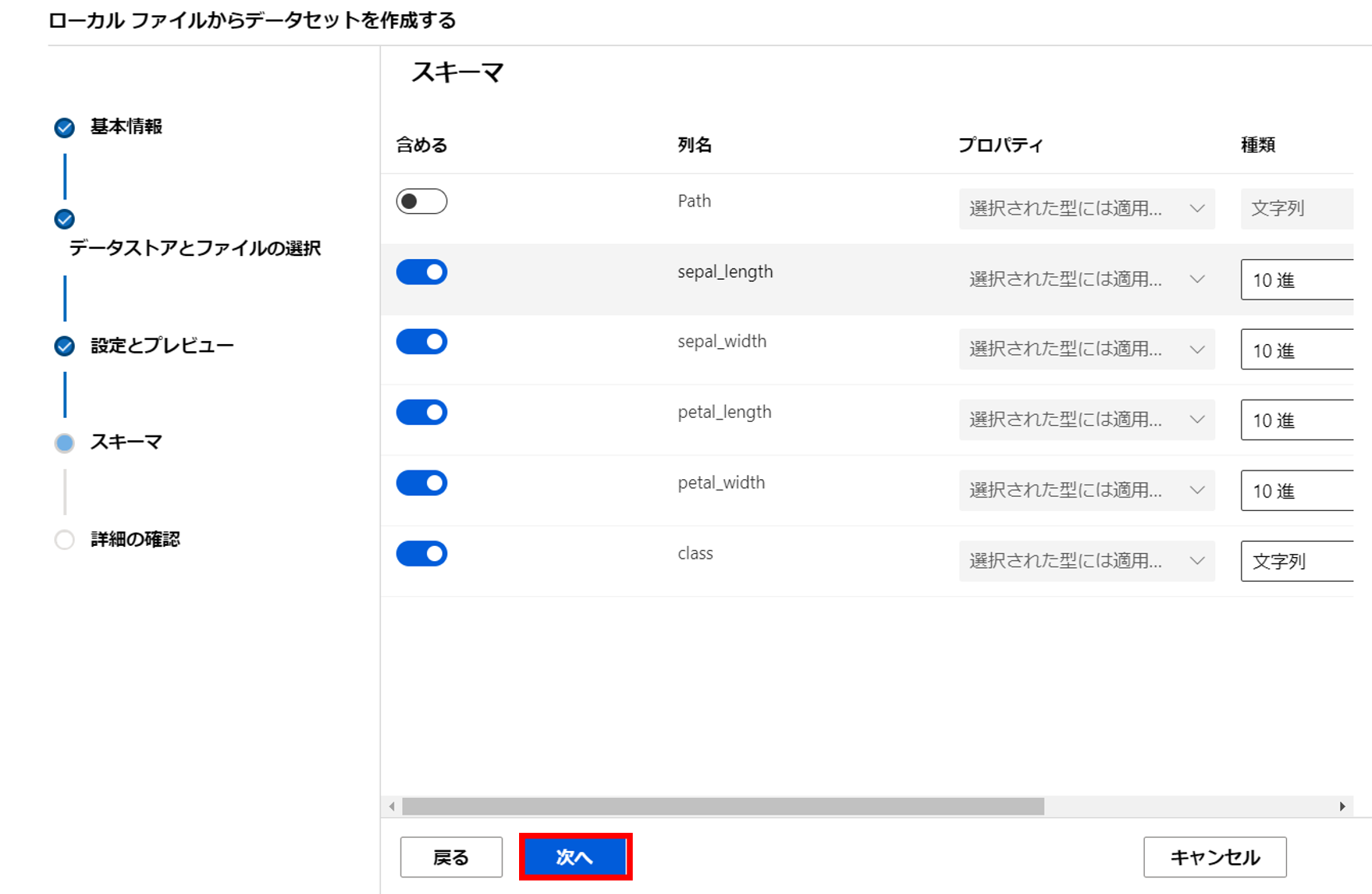Click the スキーマ current step circle
The width and height of the screenshot is (1372, 894).
point(64,443)
